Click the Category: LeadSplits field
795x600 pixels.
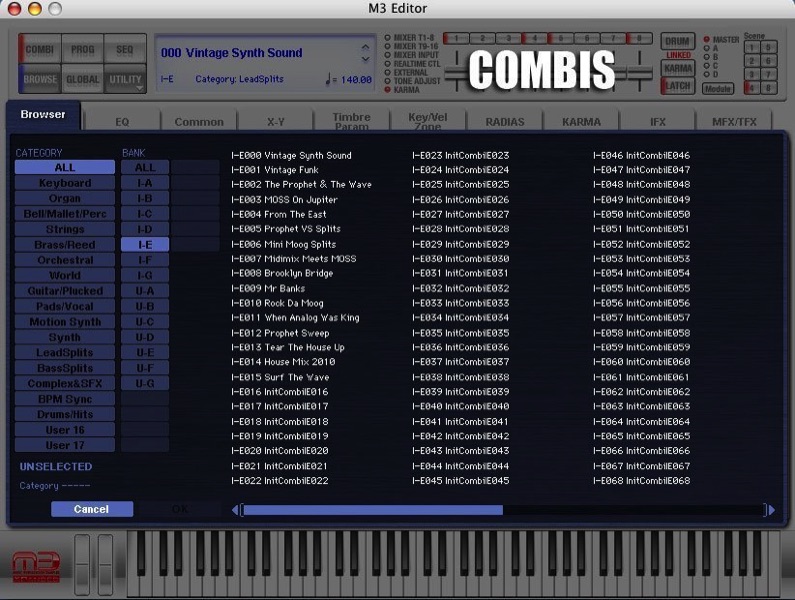(239, 79)
